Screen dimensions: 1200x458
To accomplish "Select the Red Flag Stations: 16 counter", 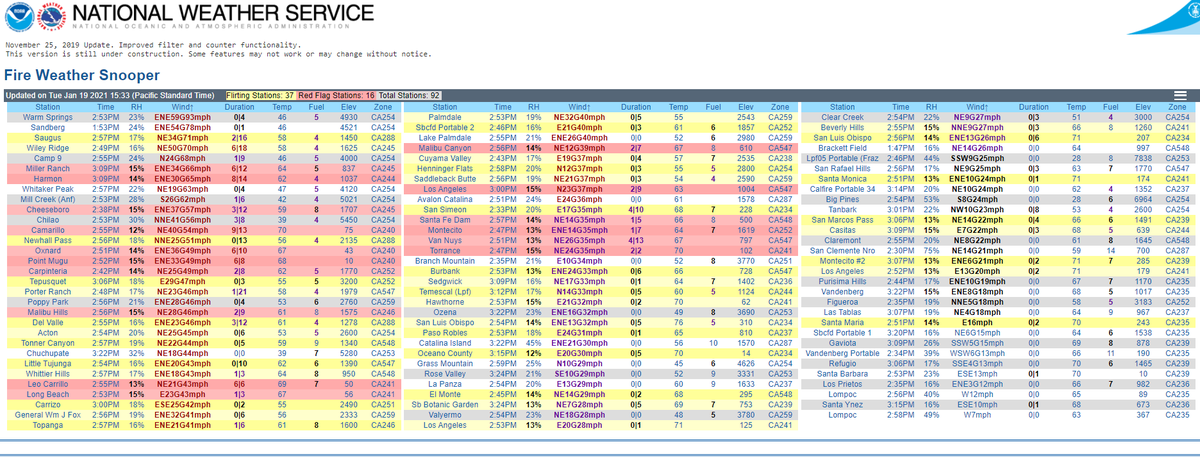I will click(336, 95).
